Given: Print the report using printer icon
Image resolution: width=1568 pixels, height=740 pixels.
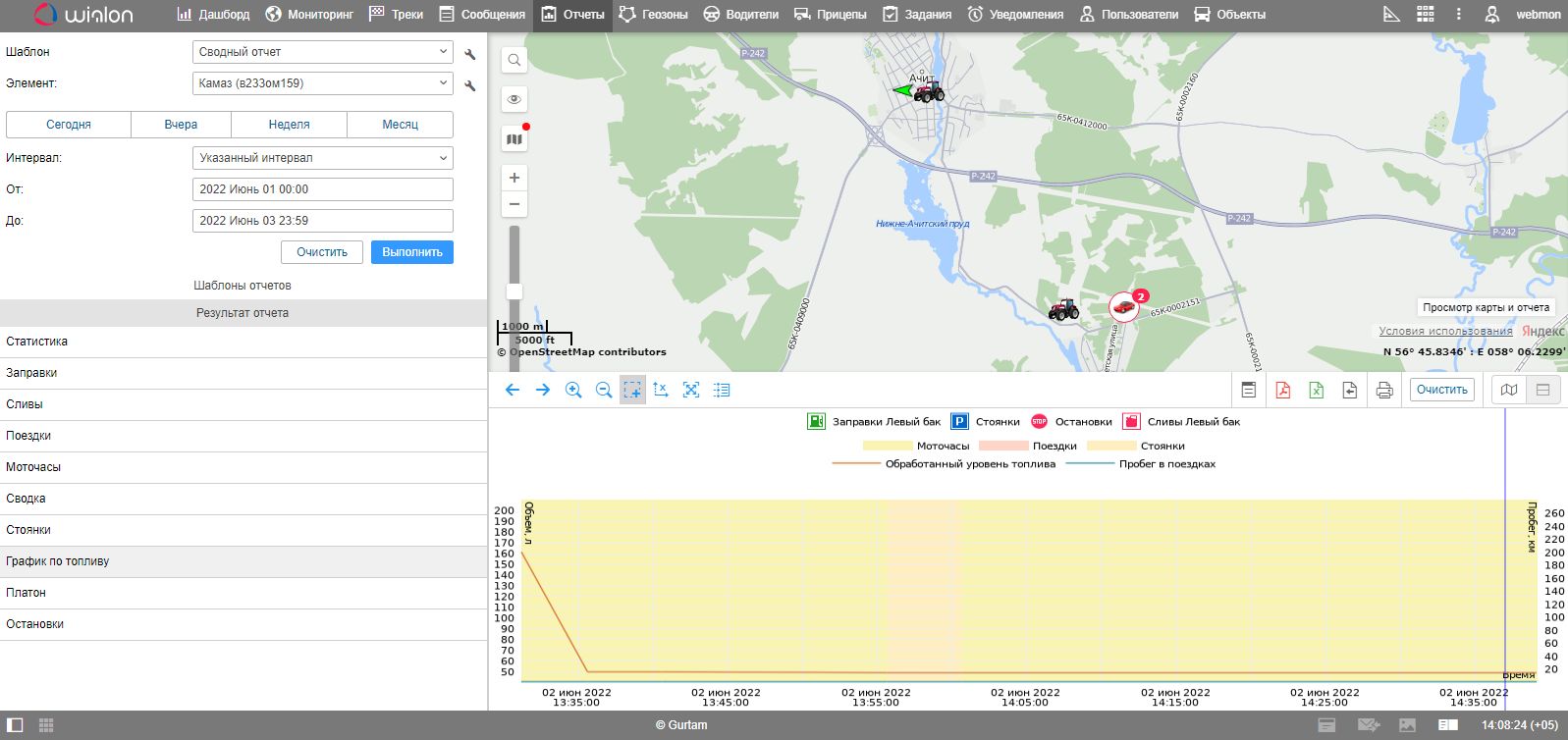Looking at the screenshot, I should 1383,390.
